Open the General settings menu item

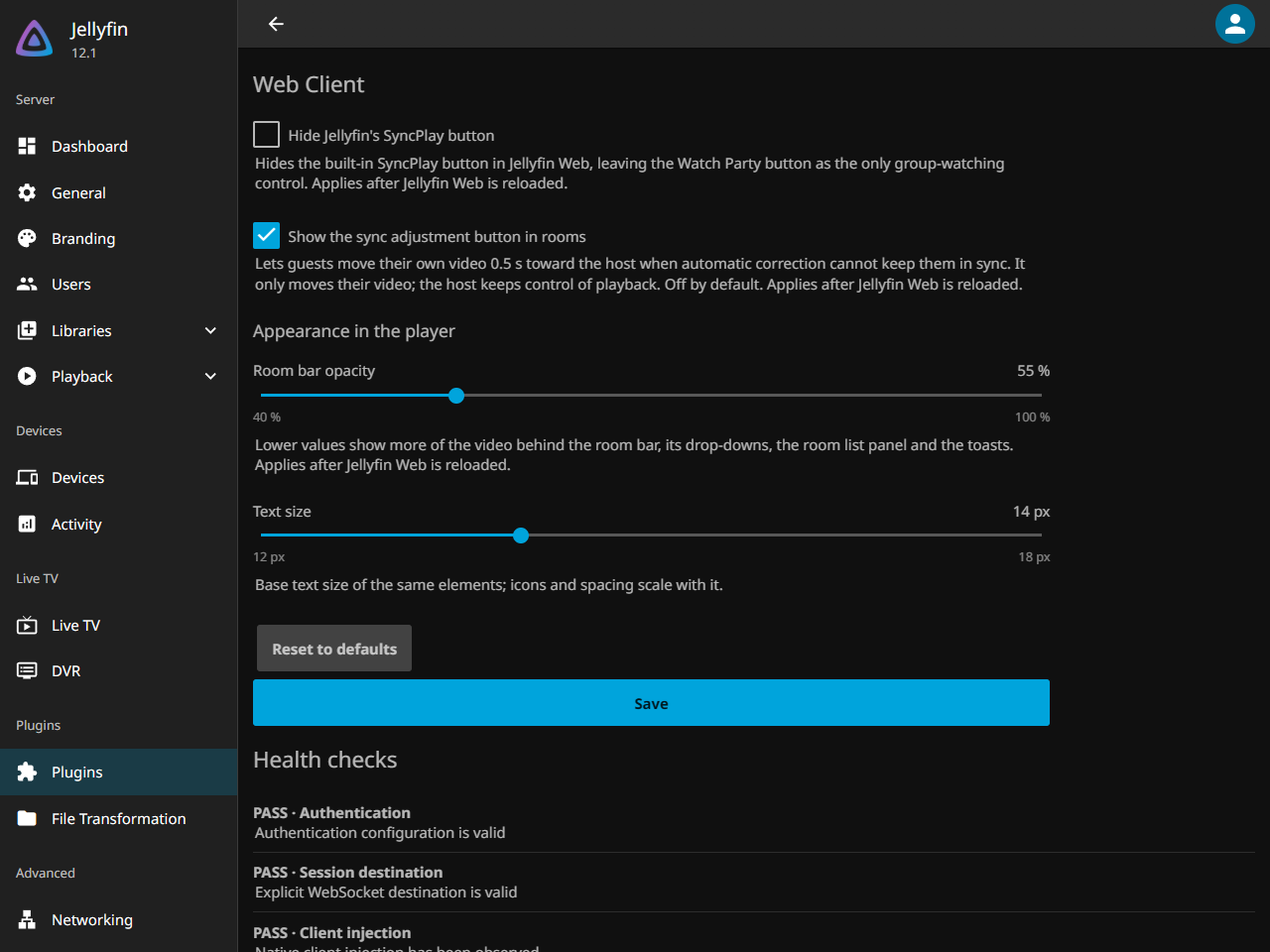pos(119,192)
